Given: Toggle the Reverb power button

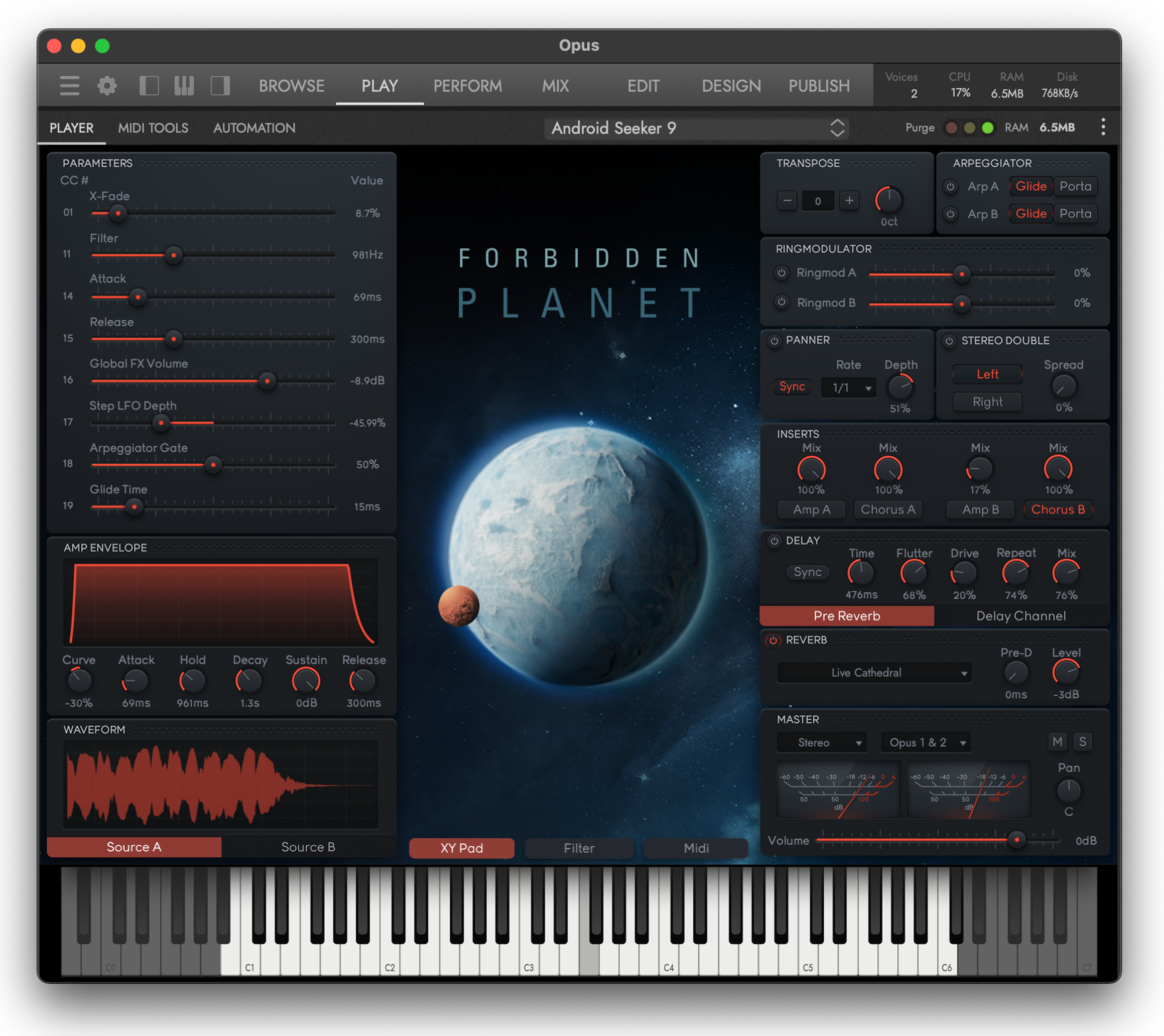Looking at the screenshot, I should (x=773, y=640).
